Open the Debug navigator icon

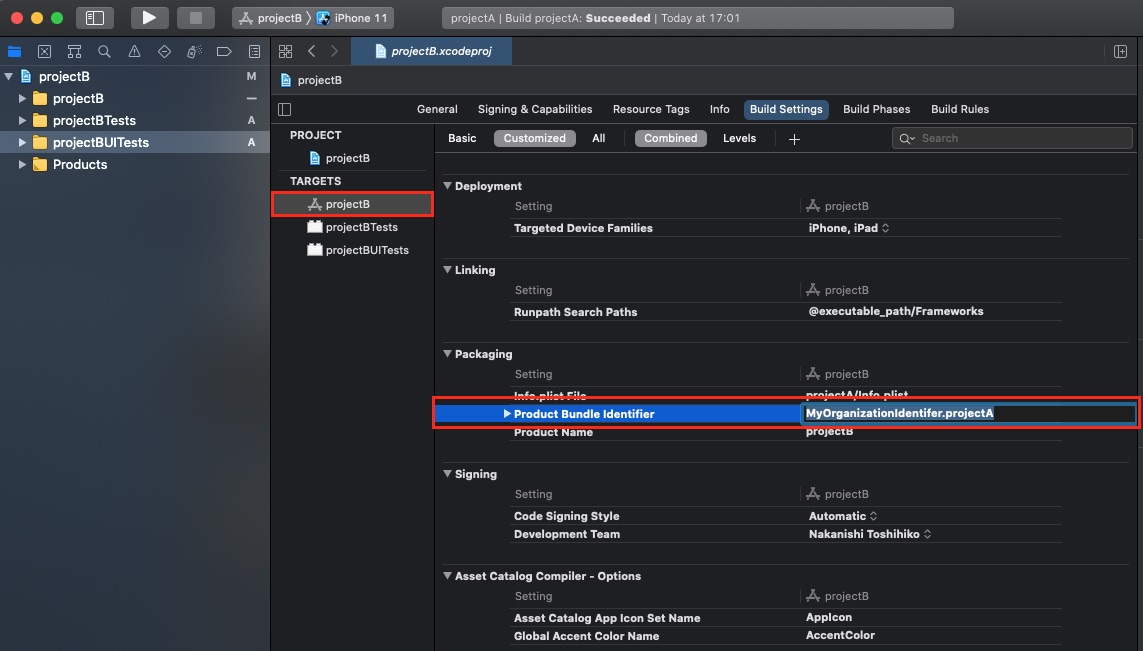[x=194, y=51]
